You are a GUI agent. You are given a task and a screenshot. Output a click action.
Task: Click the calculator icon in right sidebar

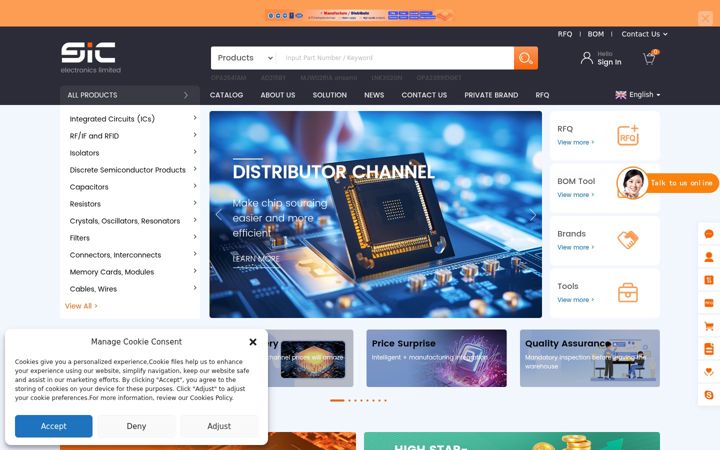tap(709, 280)
